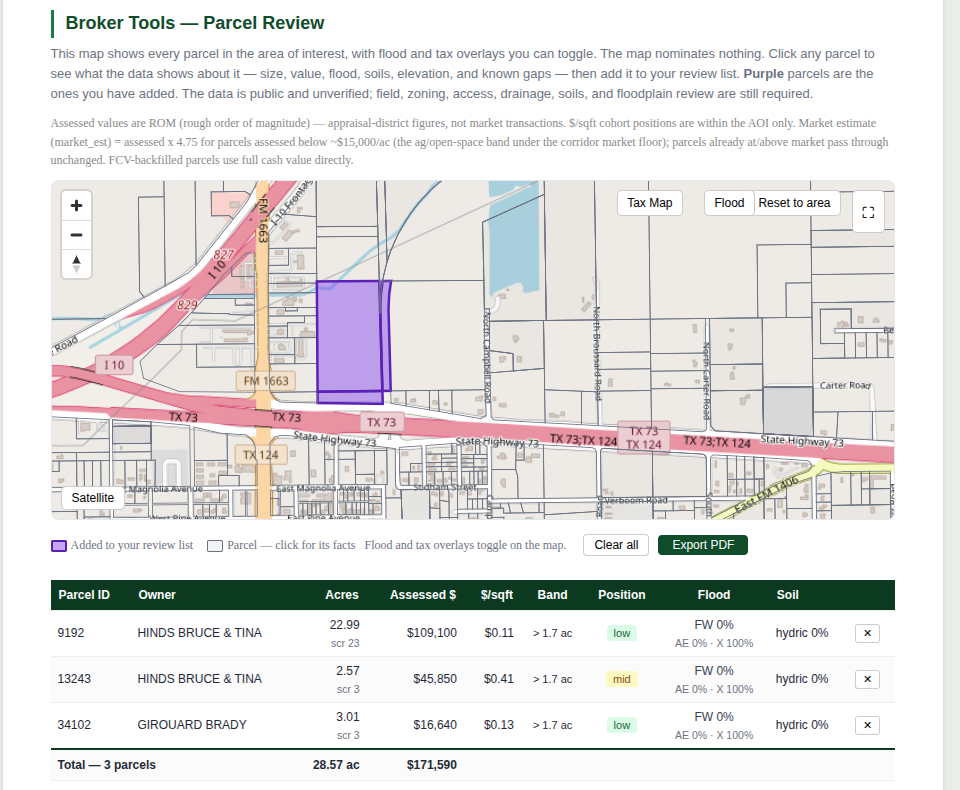This screenshot has width=960, height=790.
Task: Click the Parcel ID column header
Action: (x=84, y=595)
